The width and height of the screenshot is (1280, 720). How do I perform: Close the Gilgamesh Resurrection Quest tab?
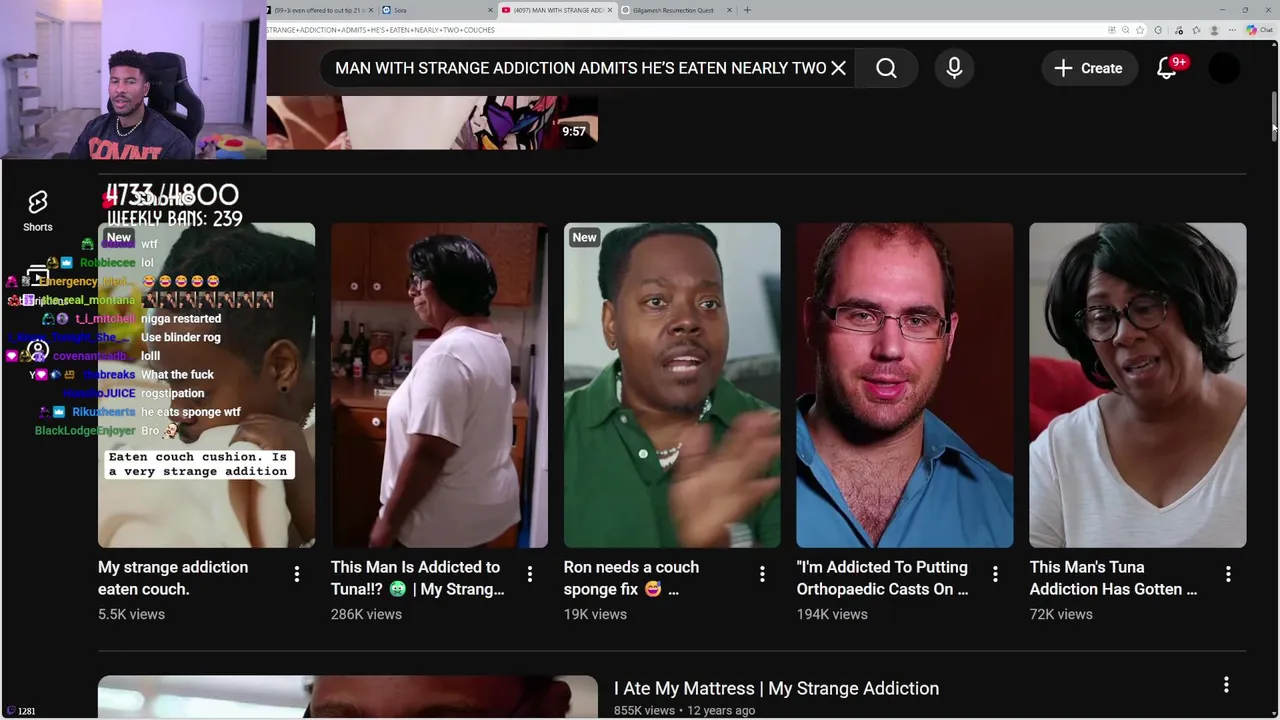pos(729,10)
